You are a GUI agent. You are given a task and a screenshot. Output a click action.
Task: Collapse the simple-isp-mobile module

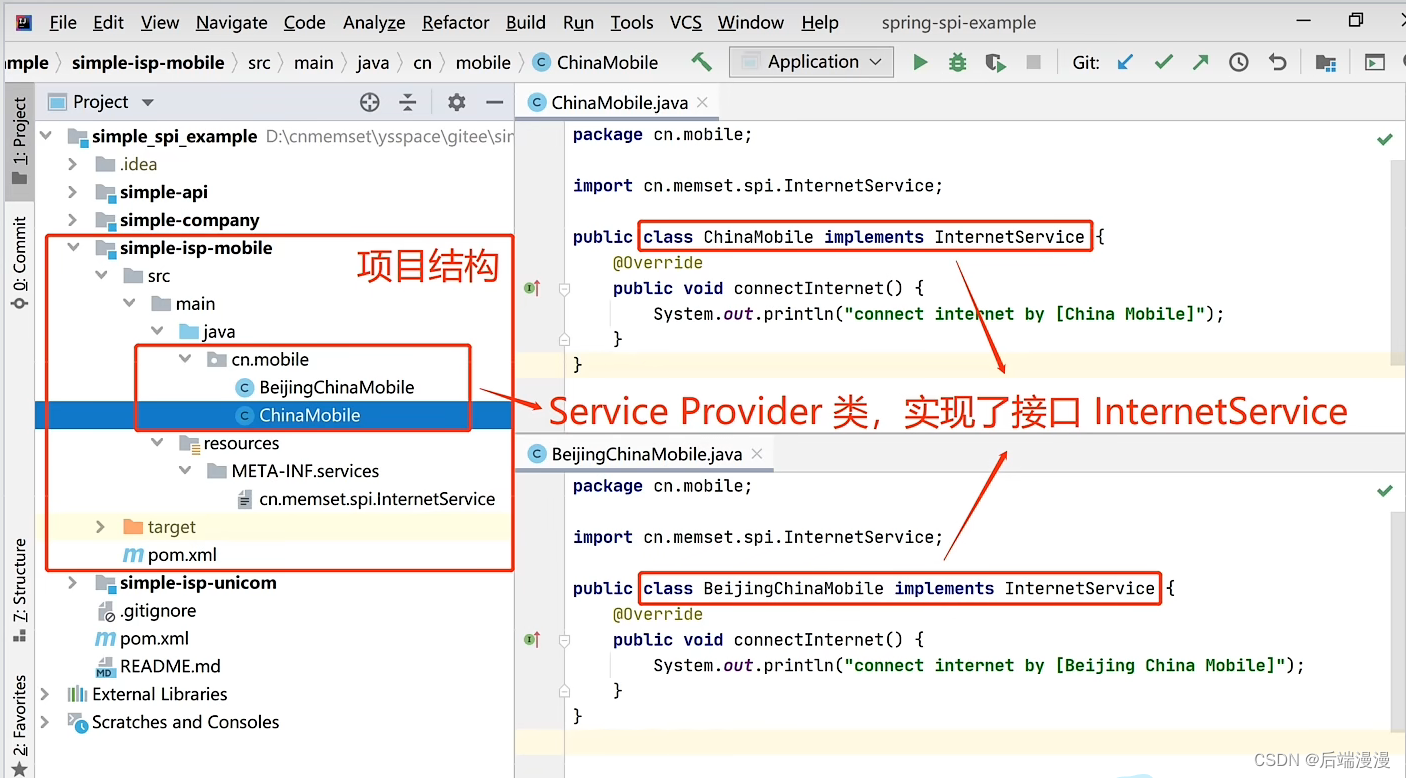72,248
